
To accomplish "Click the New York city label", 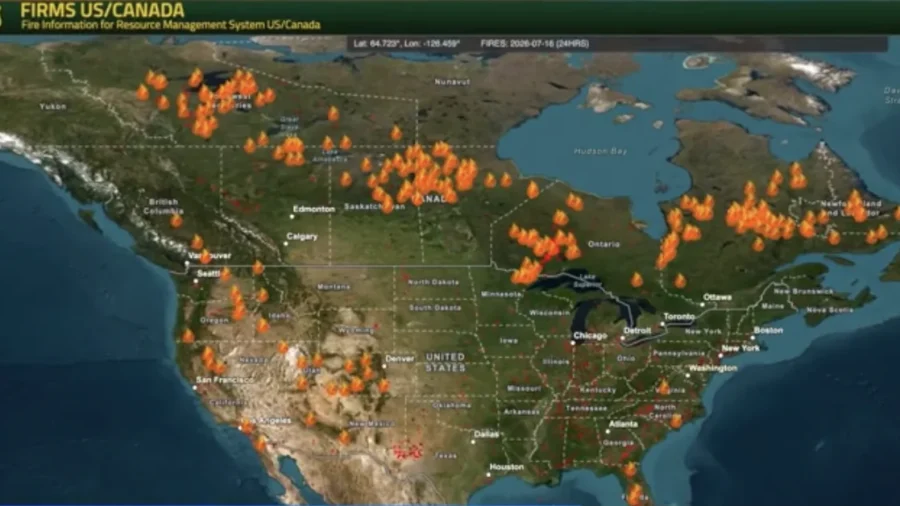I will [x=740, y=348].
